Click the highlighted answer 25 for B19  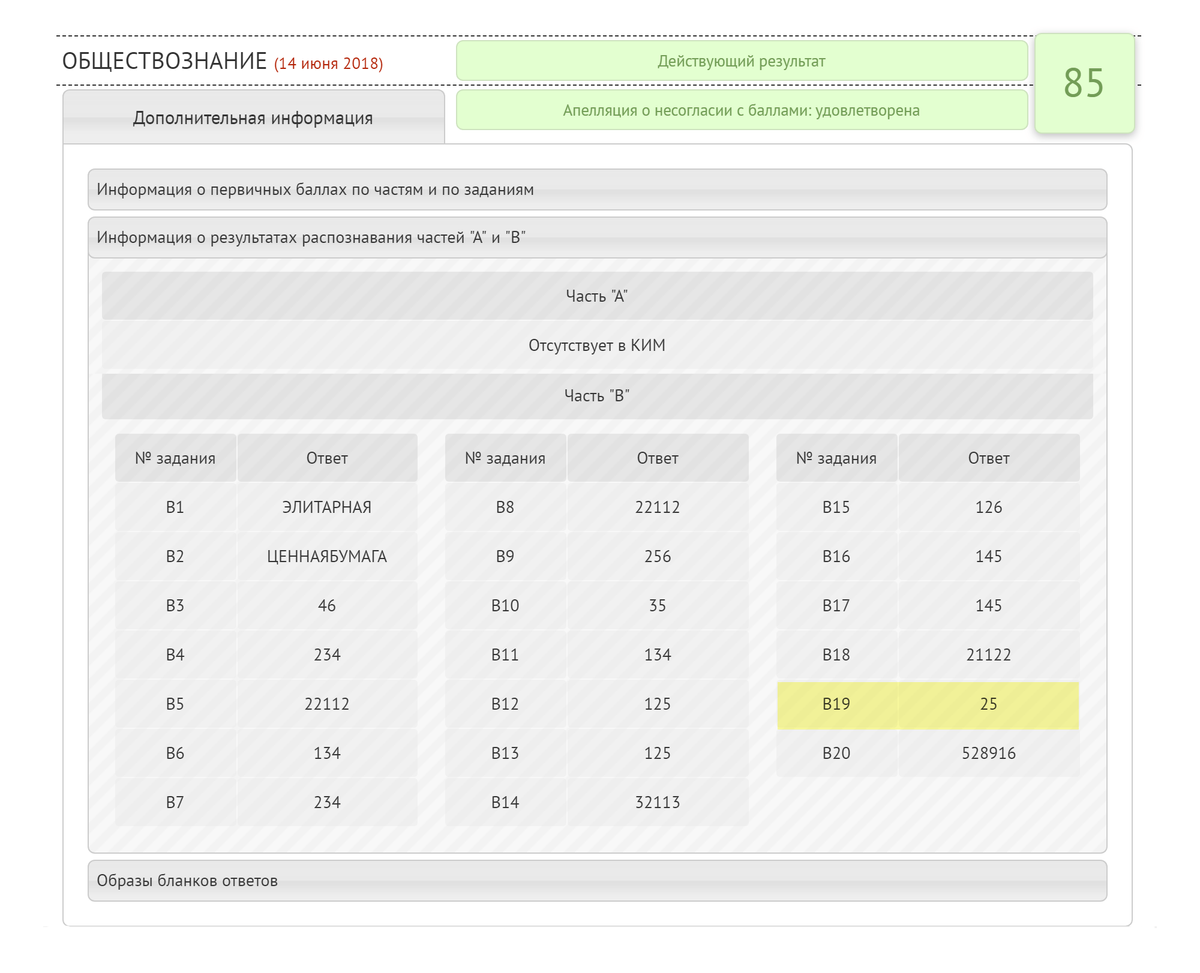click(988, 705)
